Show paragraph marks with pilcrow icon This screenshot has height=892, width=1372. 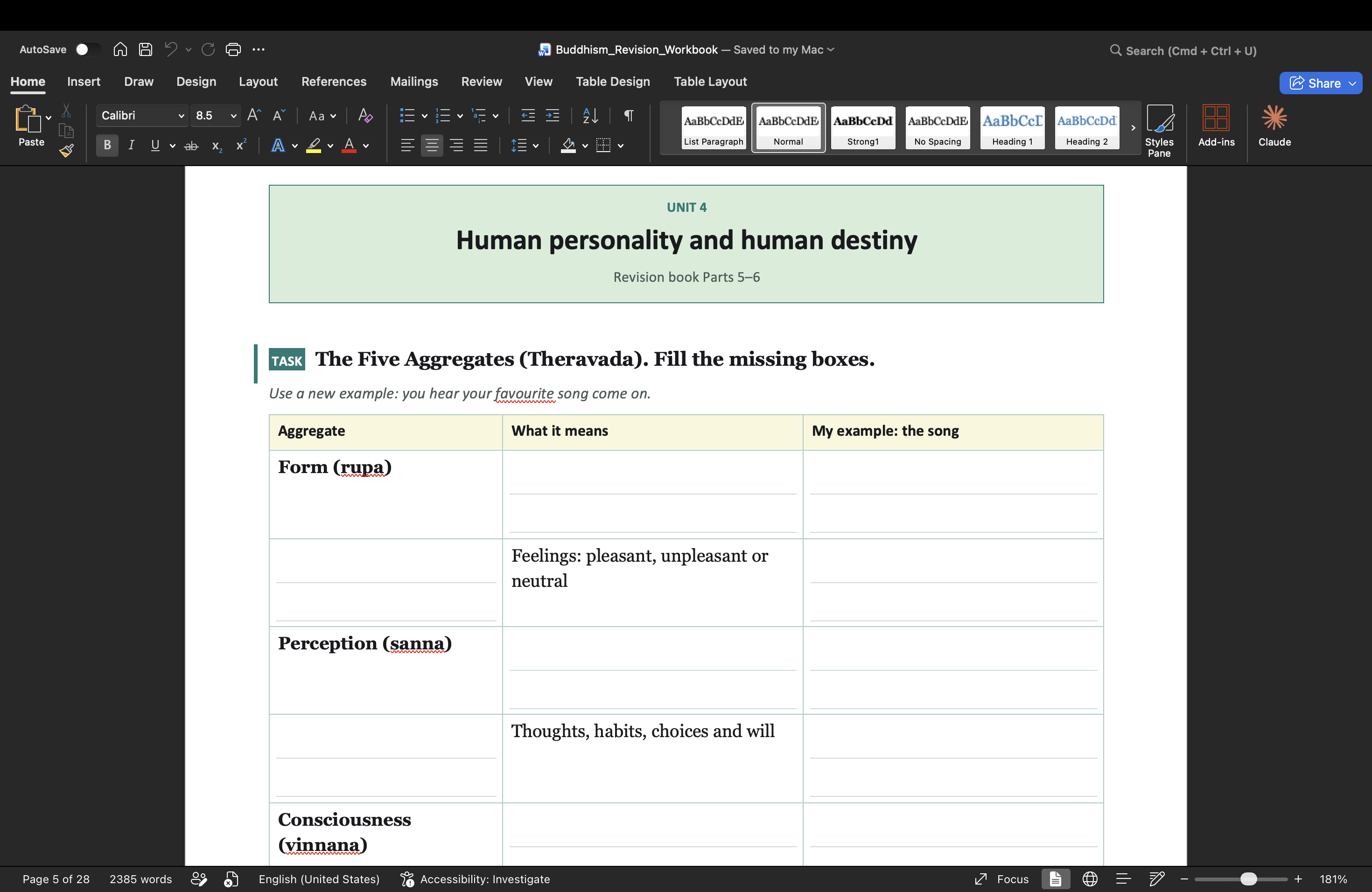(629, 115)
